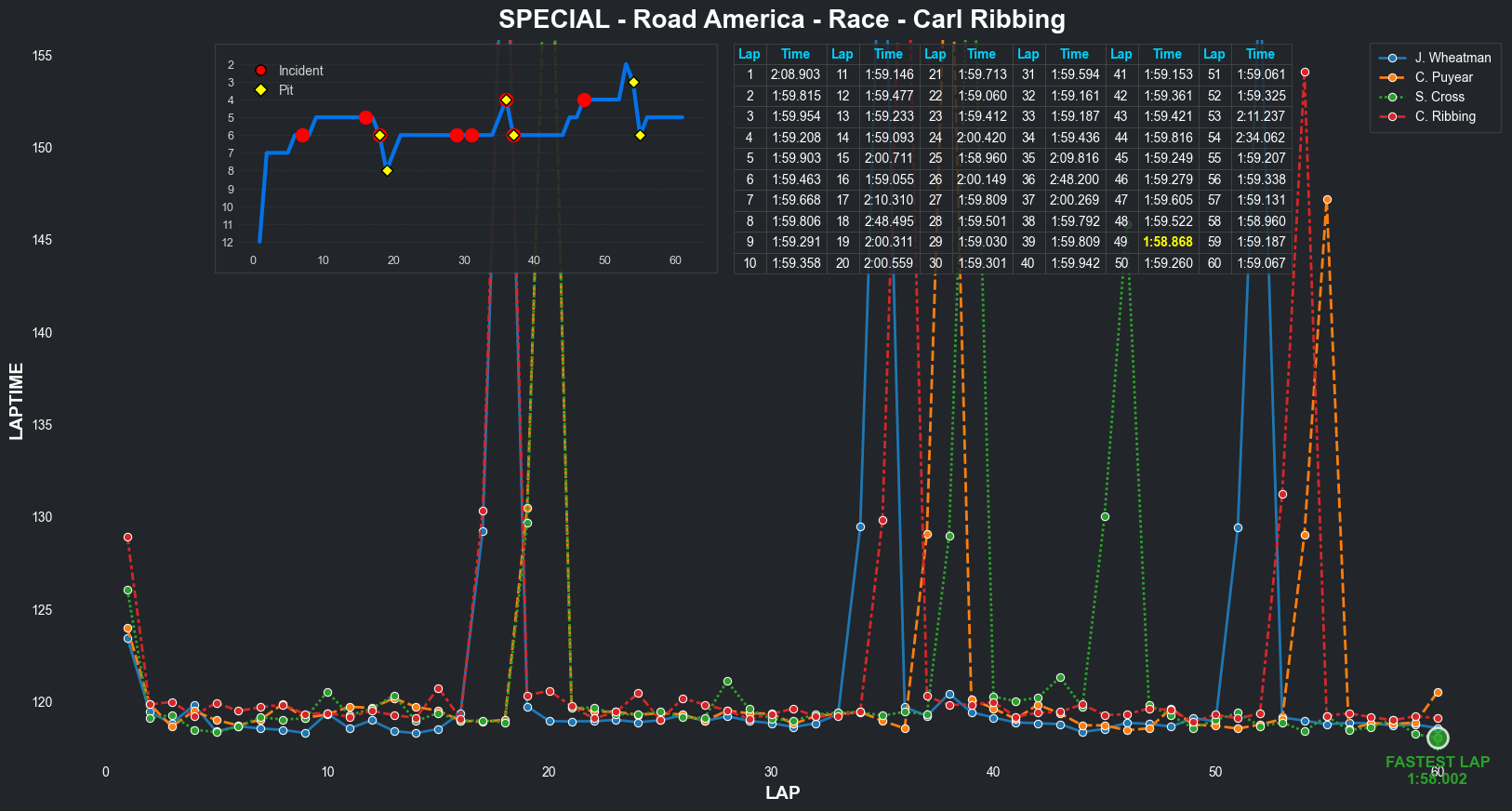Click the rightmost red incident dot in position chart
Viewport: 1512px width, 811px height.
click(583, 100)
